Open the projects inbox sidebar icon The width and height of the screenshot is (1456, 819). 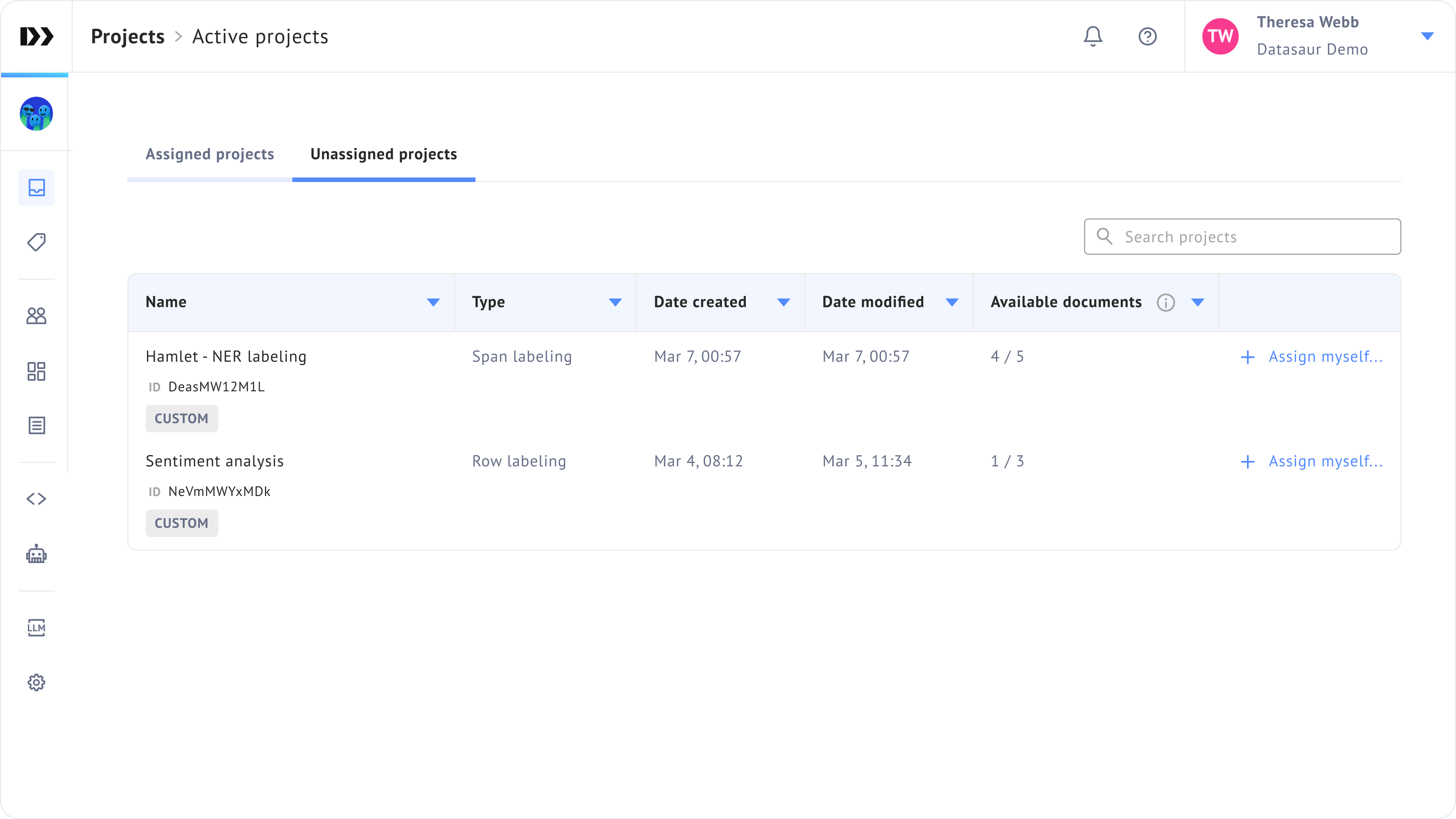pos(36,187)
